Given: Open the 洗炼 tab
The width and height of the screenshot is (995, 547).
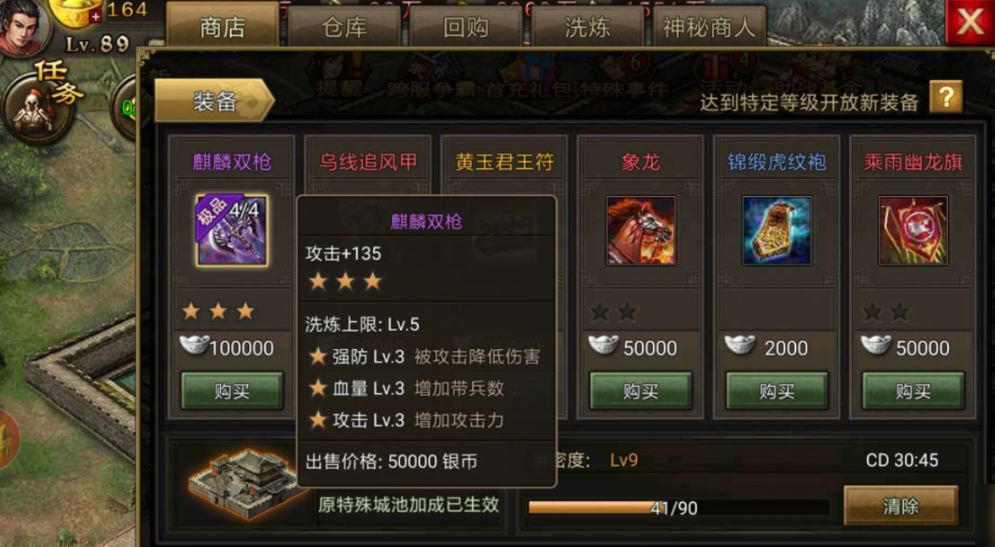Looking at the screenshot, I should tap(588, 27).
